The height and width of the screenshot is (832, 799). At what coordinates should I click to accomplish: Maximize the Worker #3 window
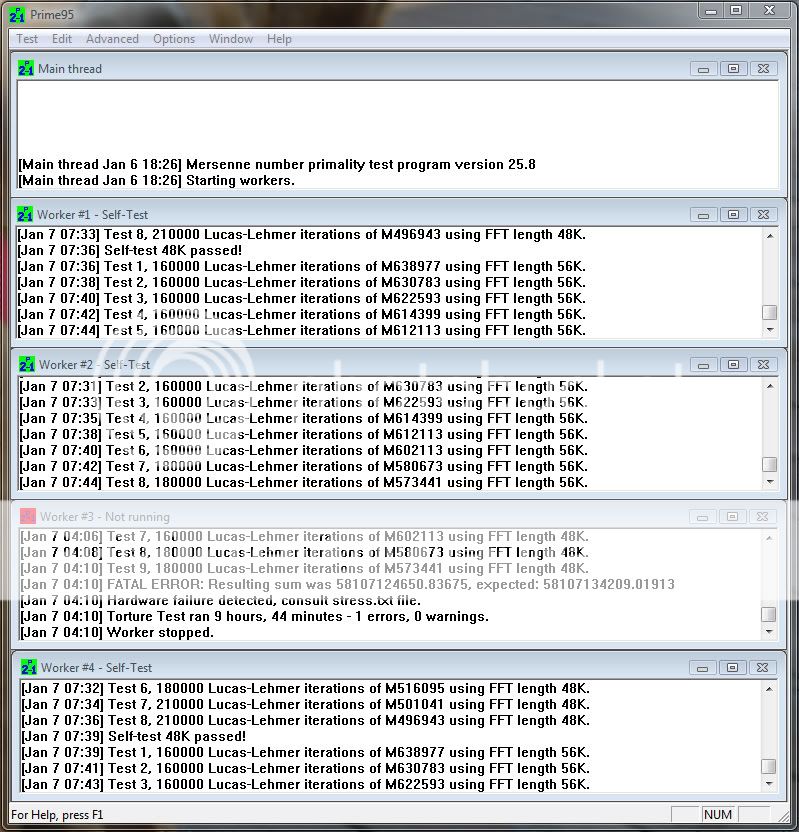[x=732, y=516]
